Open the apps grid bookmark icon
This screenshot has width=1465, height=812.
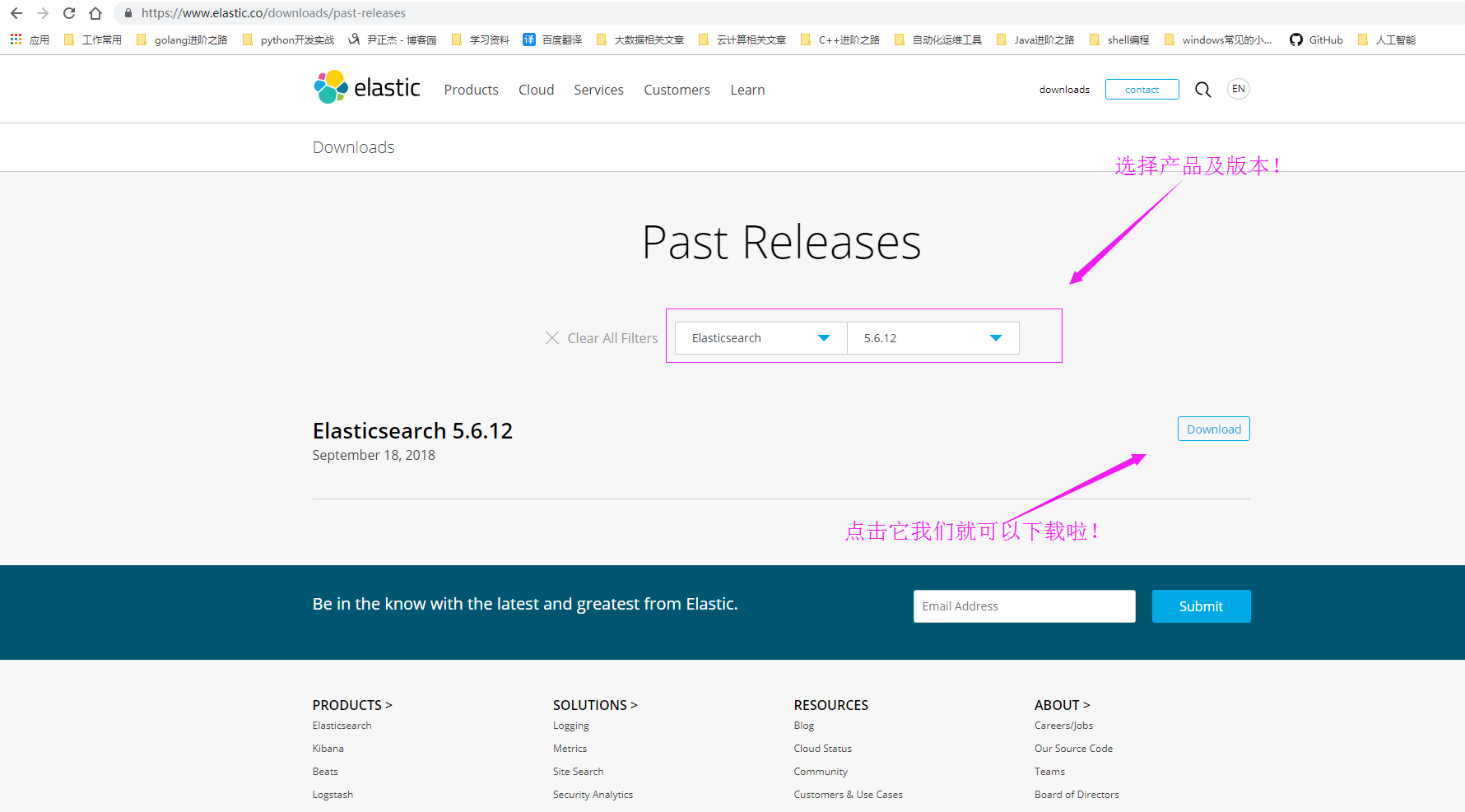[x=16, y=39]
